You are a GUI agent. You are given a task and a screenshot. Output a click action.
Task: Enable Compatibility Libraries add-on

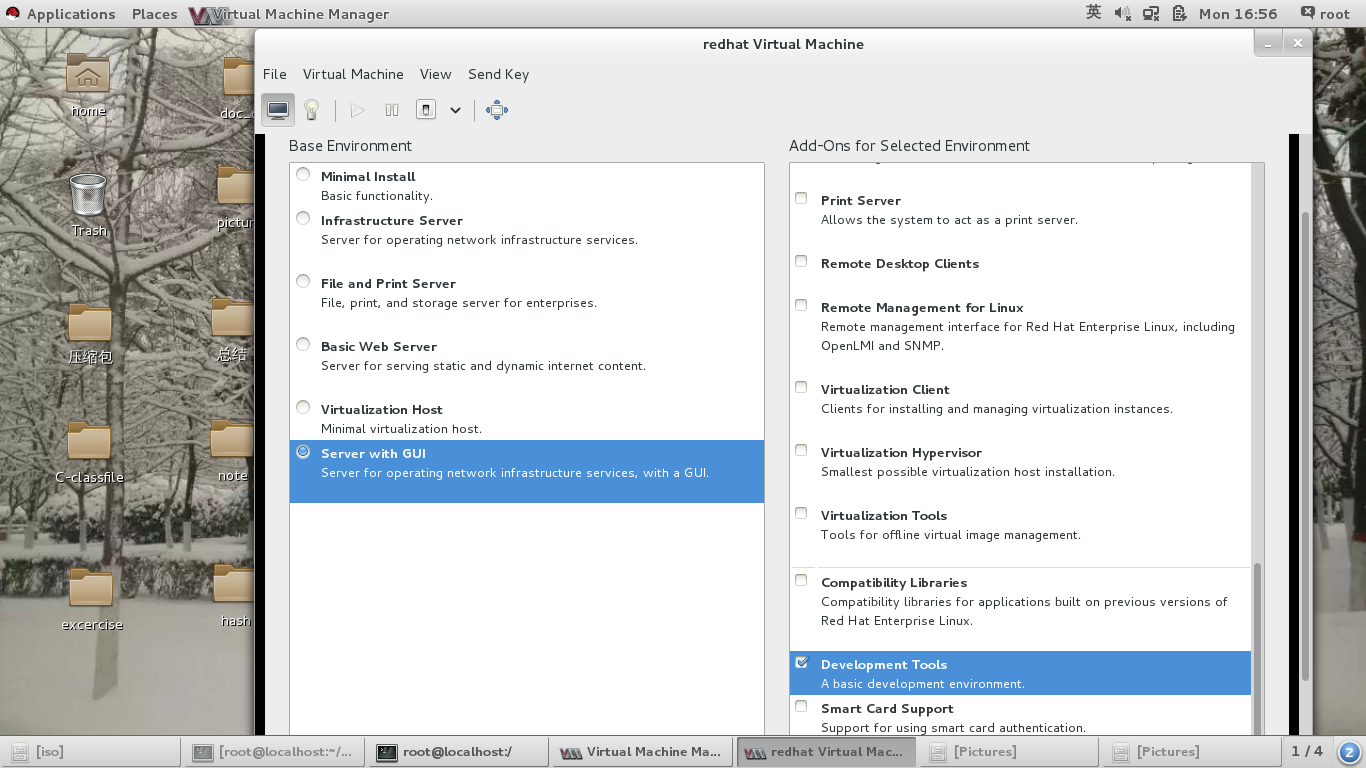(x=801, y=580)
